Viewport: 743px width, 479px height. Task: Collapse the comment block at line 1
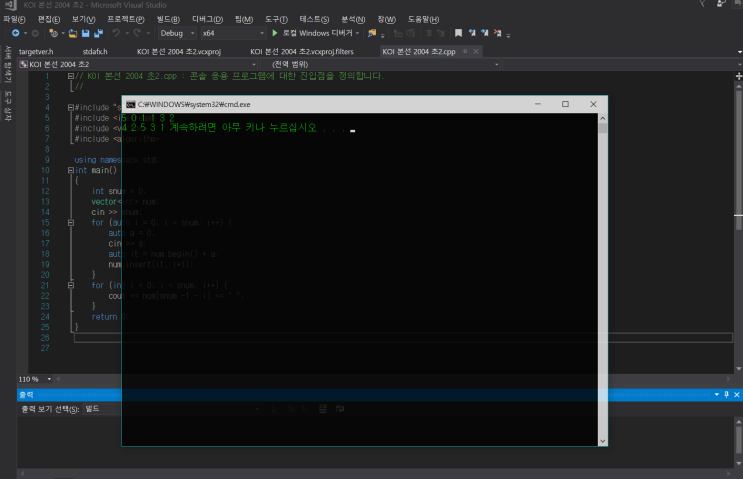tap(71, 76)
